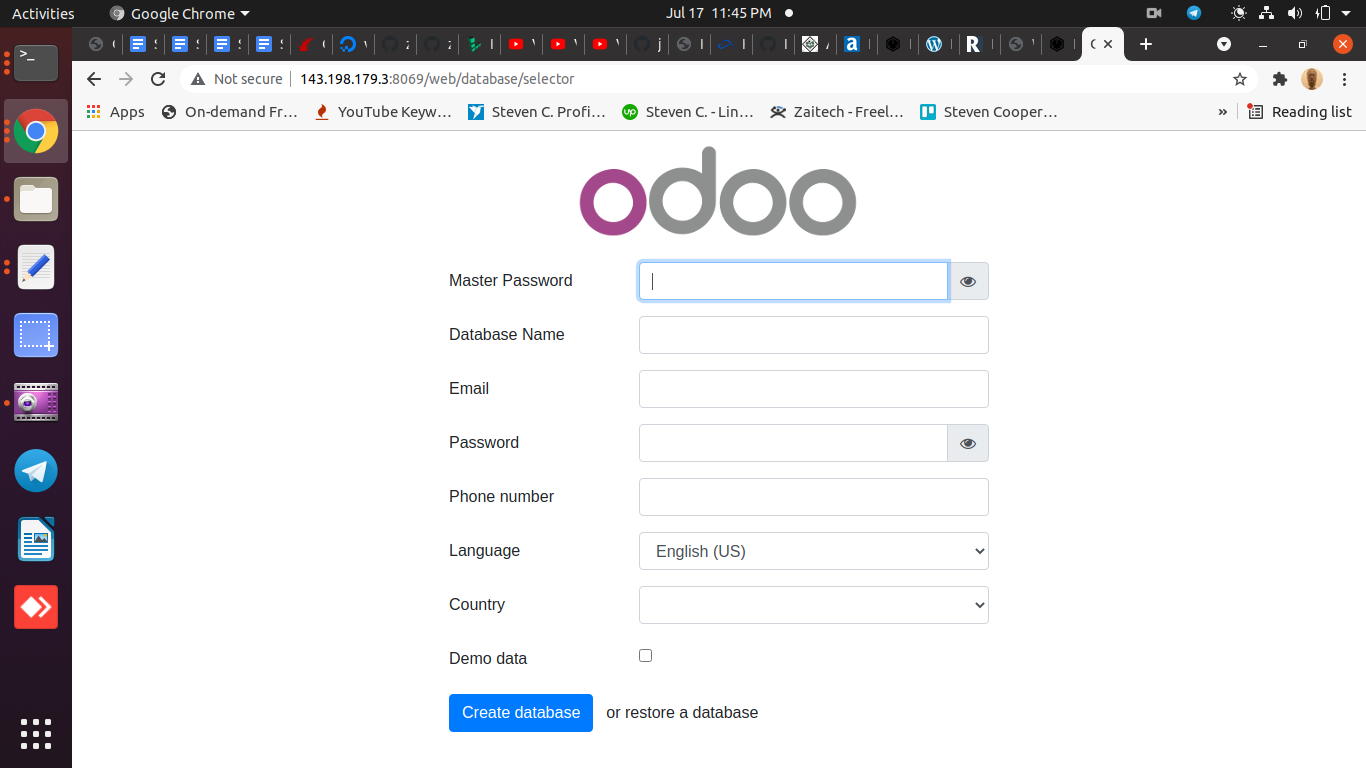Open the 'Zaitech - Freel…' bookmark
The image size is (1366, 768).
[837, 112]
